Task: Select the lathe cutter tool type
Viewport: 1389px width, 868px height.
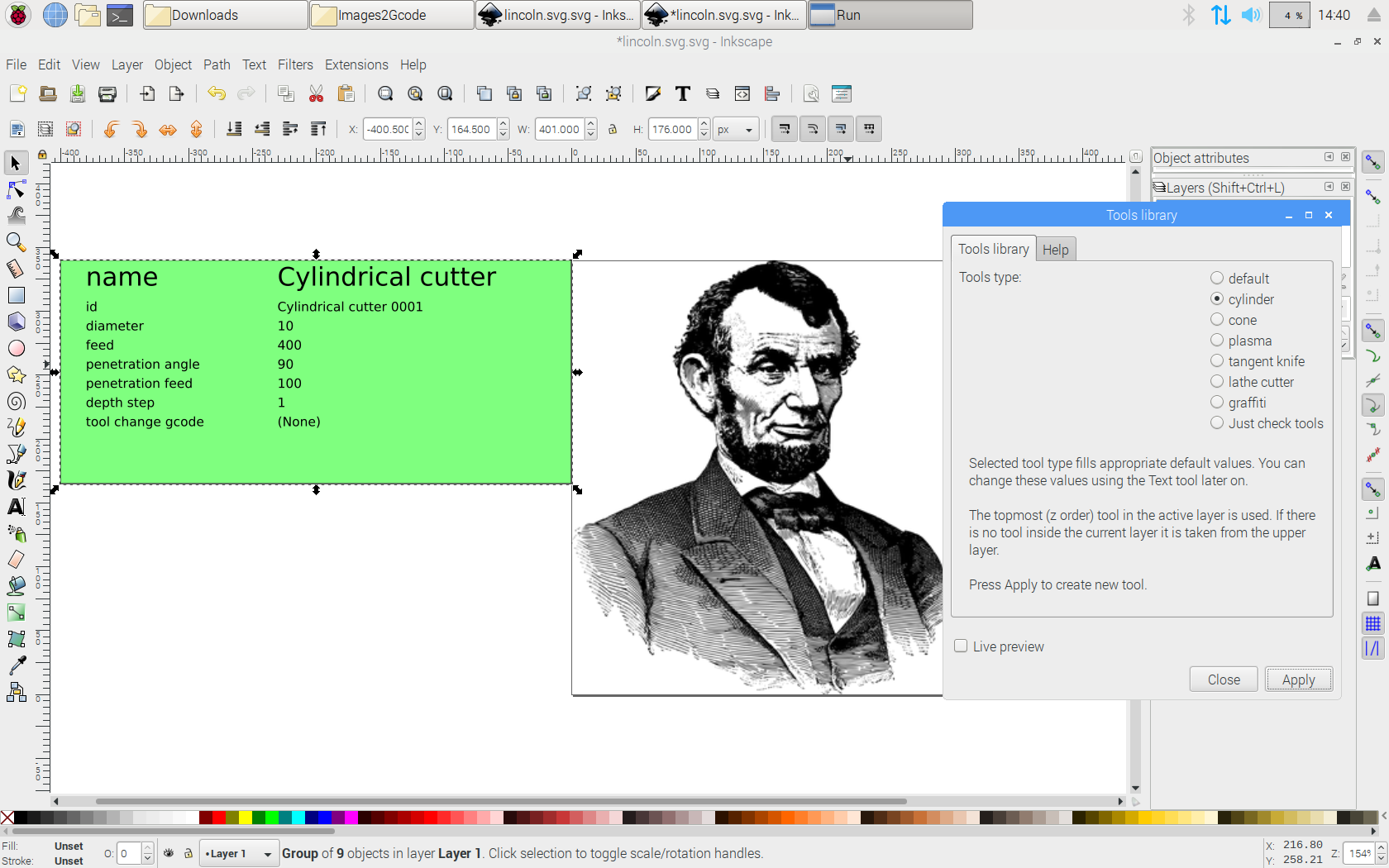Action: 1252,382
